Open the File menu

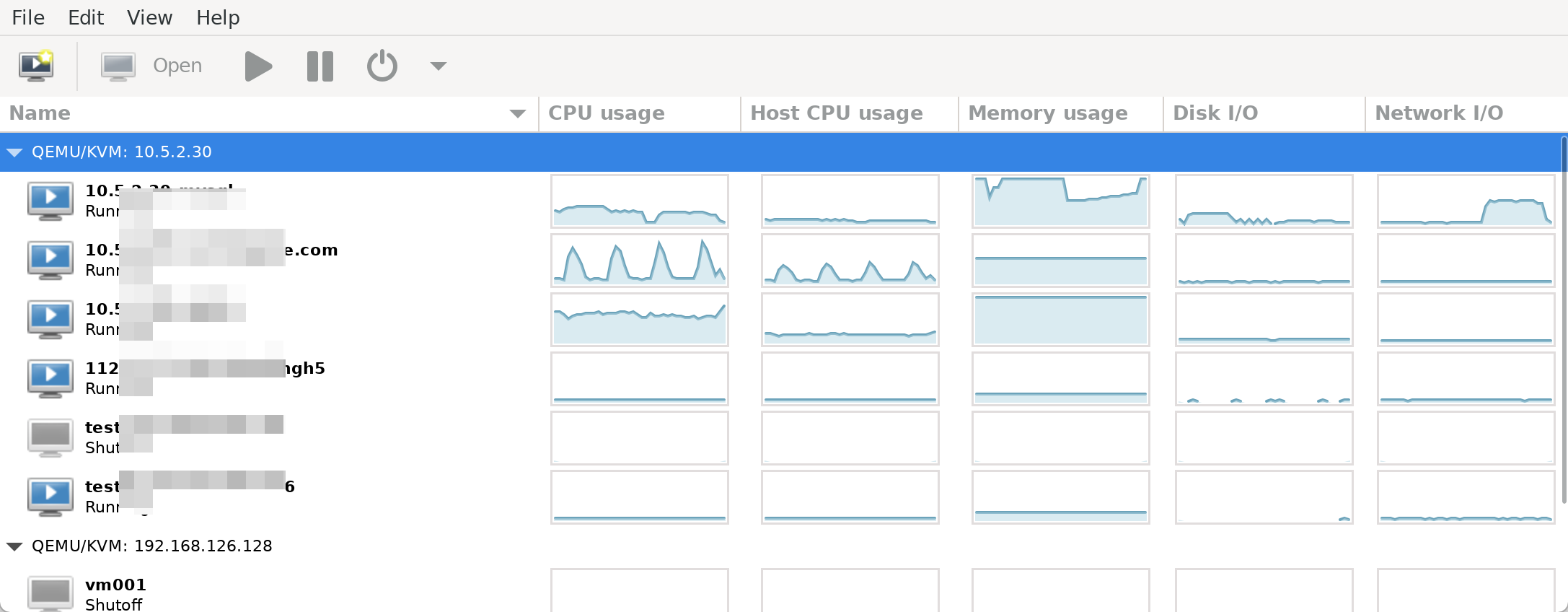point(28,17)
